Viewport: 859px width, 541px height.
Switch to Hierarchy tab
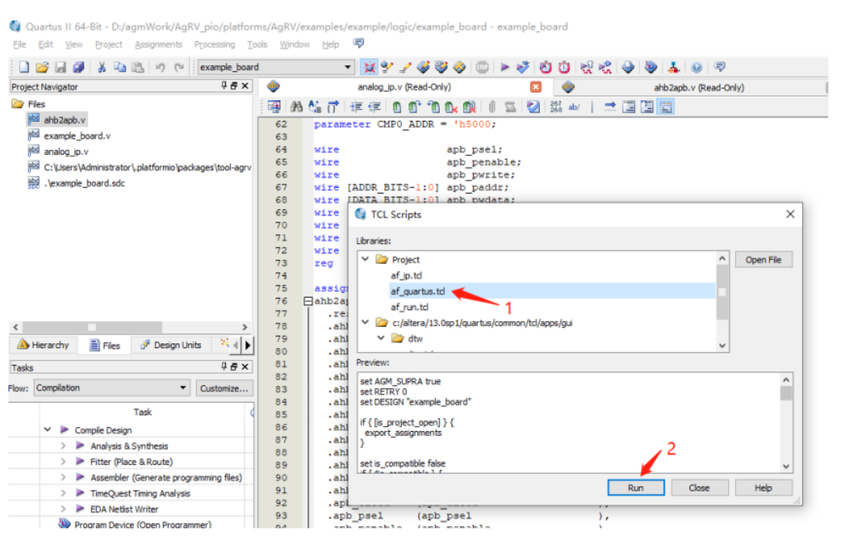43,345
